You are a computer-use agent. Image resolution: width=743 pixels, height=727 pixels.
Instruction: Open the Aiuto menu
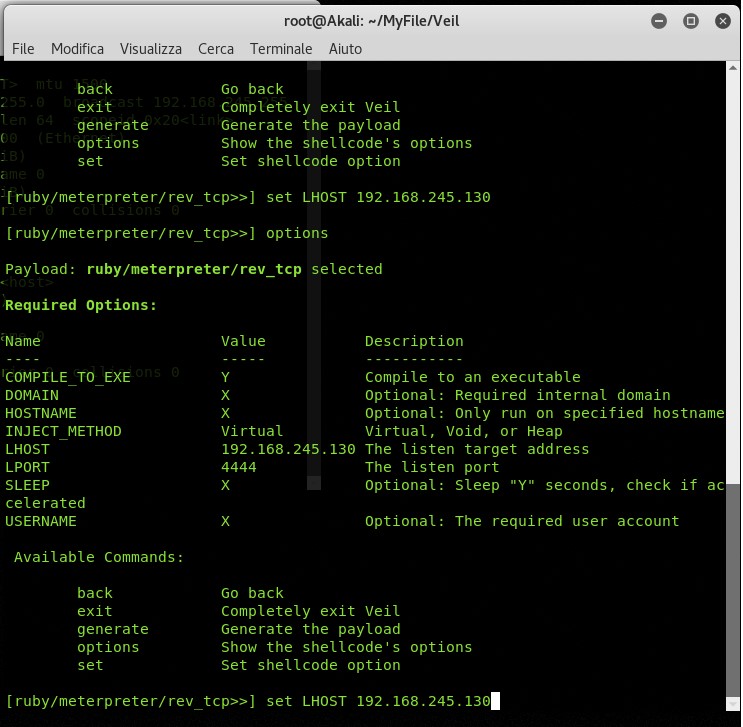(x=345, y=49)
